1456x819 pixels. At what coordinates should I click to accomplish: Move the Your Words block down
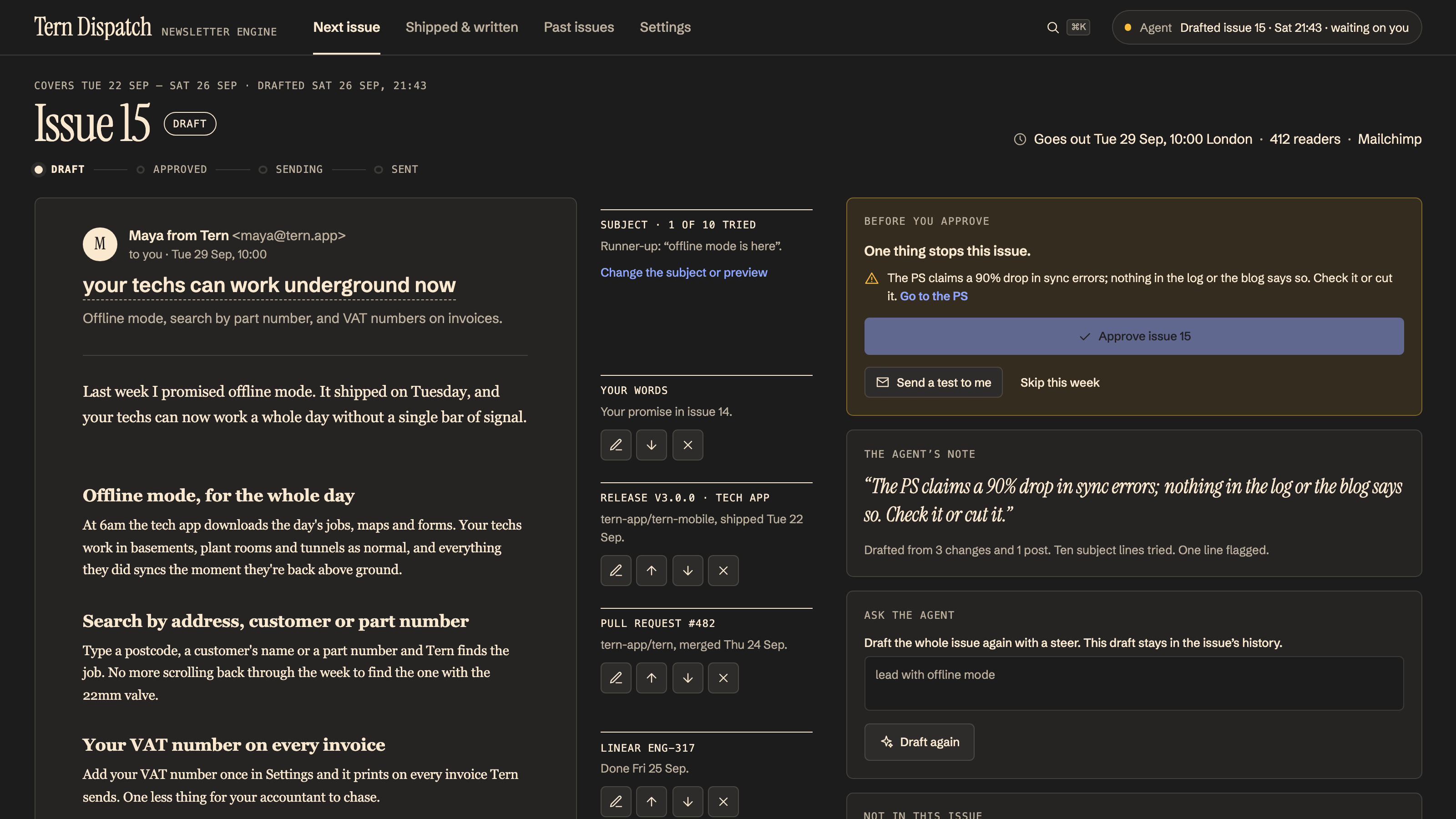651,445
